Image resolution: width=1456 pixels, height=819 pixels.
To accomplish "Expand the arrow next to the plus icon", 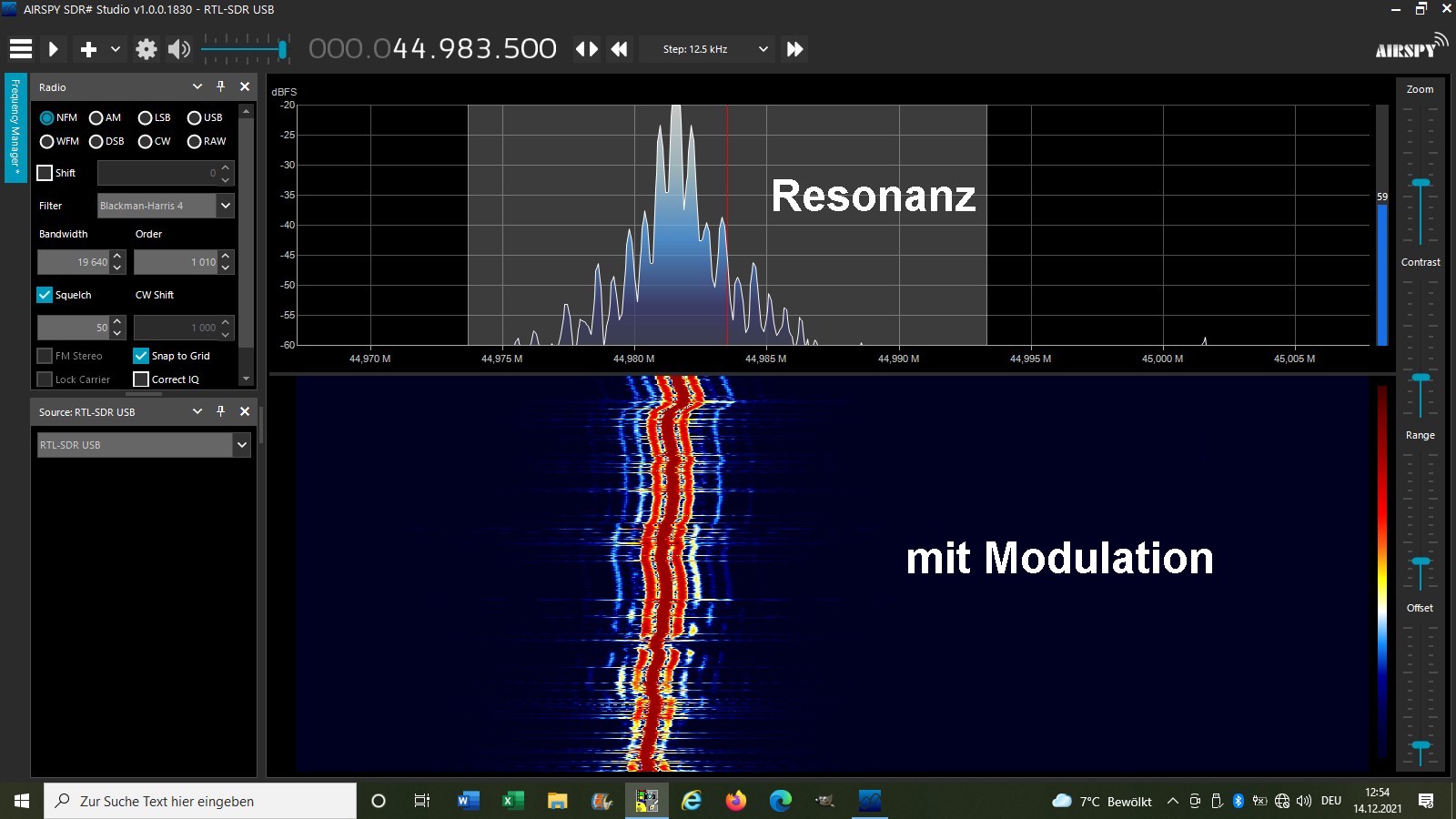I will click(116, 49).
